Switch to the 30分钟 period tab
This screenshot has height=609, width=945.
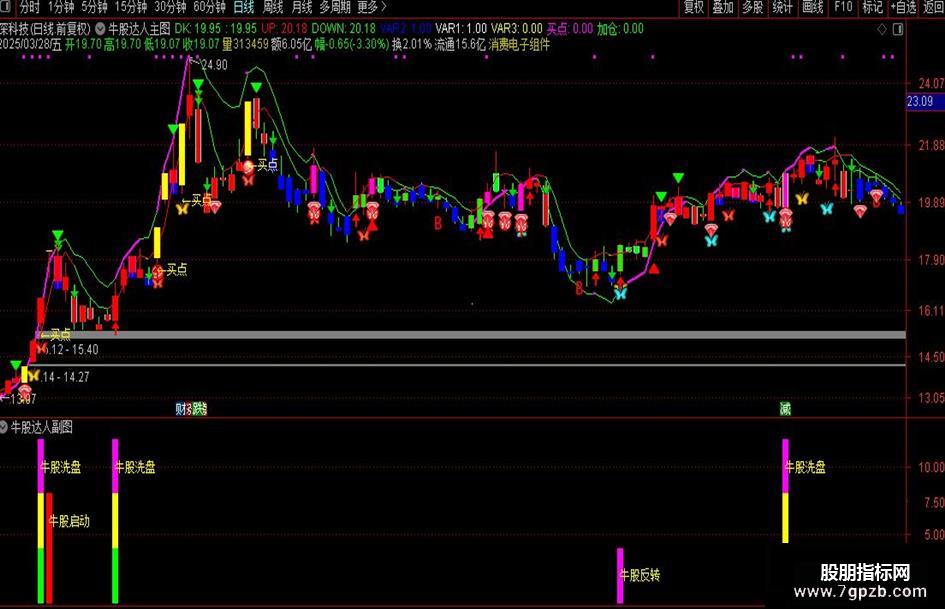tap(170, 7)
